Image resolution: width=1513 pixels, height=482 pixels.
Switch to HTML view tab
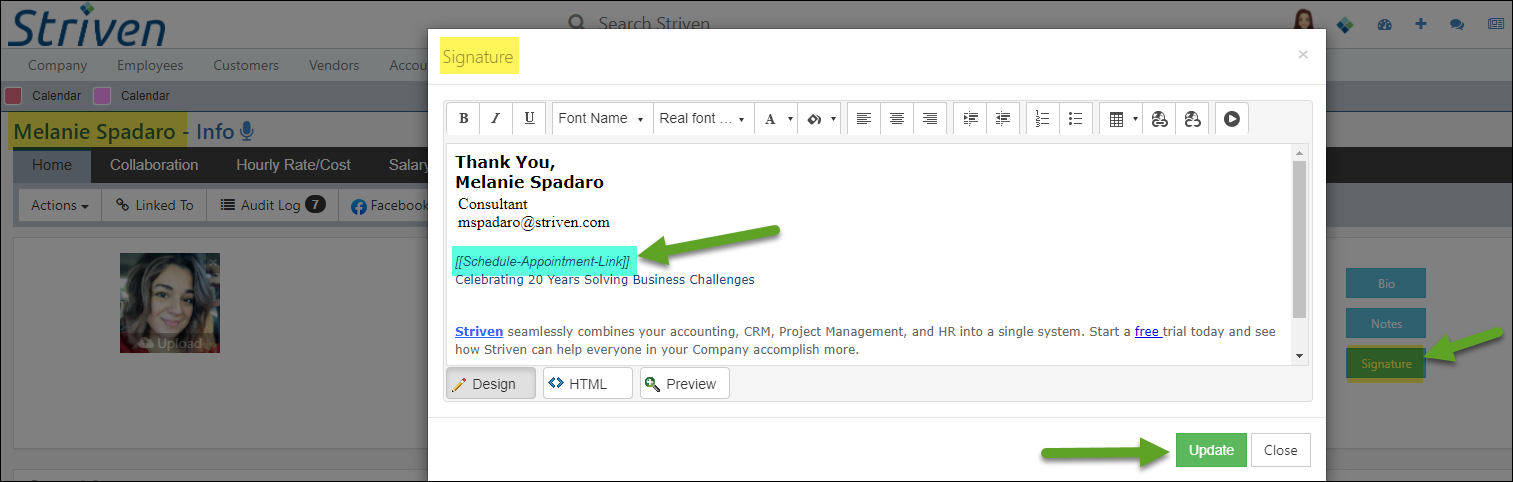[588, 383]
